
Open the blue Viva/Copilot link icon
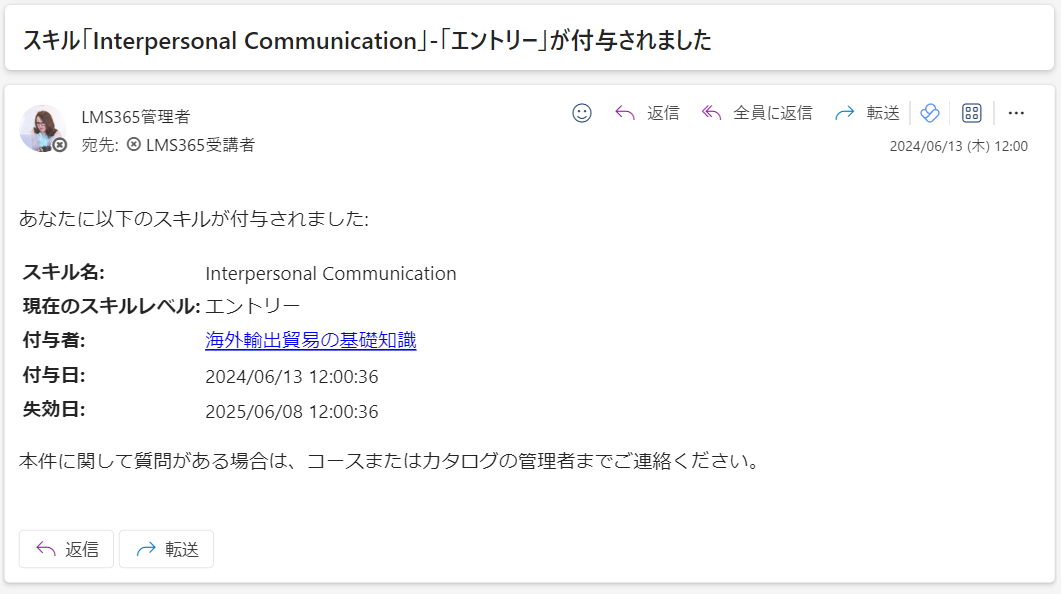[930, 113]
